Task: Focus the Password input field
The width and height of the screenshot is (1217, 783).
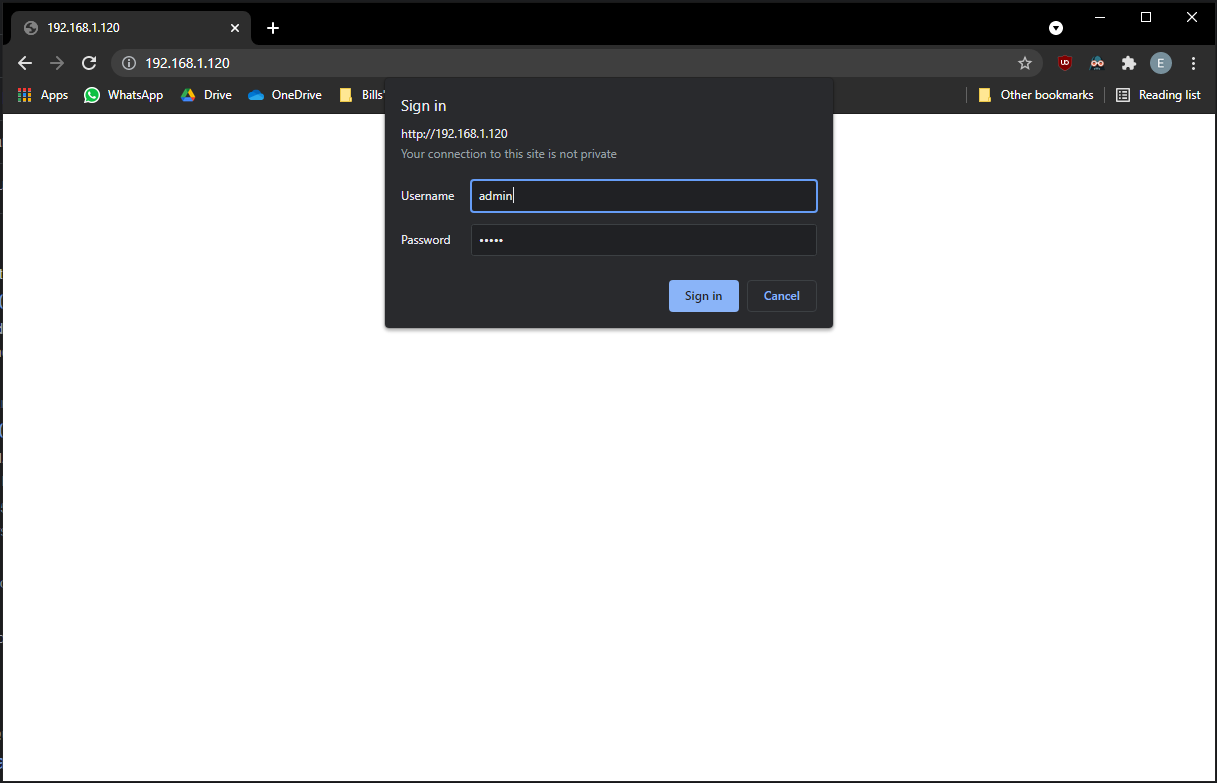Action: (x=643, y=240)
